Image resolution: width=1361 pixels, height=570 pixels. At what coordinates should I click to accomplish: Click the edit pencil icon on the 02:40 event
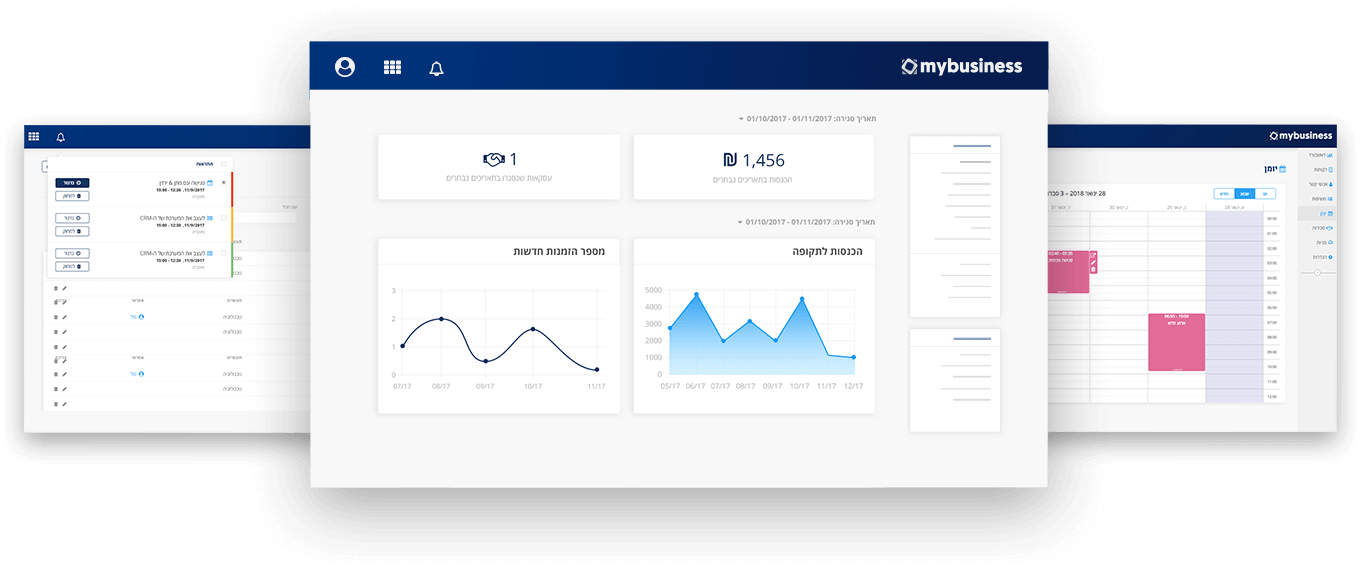(x=1093, y=262)
